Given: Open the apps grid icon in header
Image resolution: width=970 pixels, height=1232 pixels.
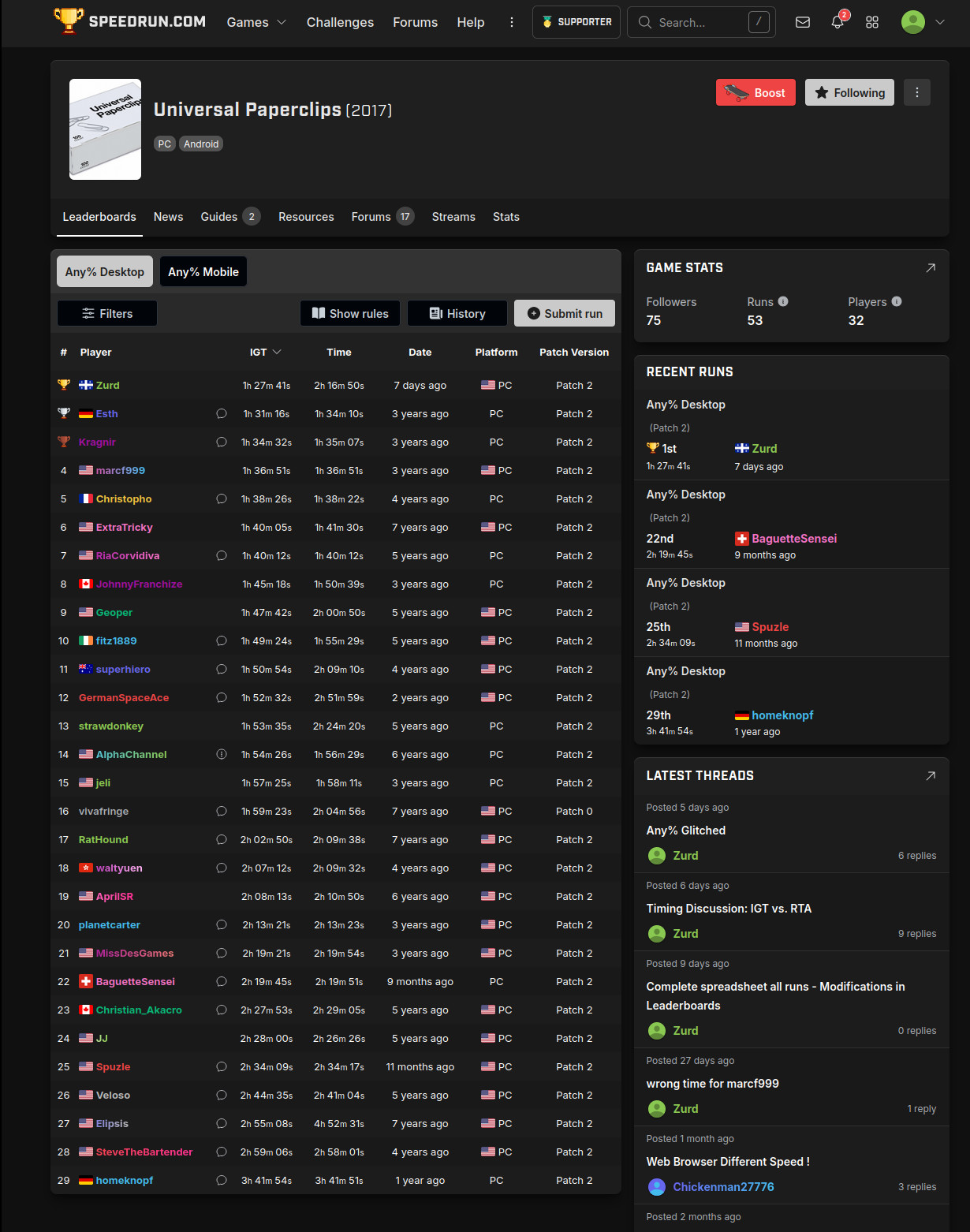Looking at the screenshot, I should [x=872, y=22].
